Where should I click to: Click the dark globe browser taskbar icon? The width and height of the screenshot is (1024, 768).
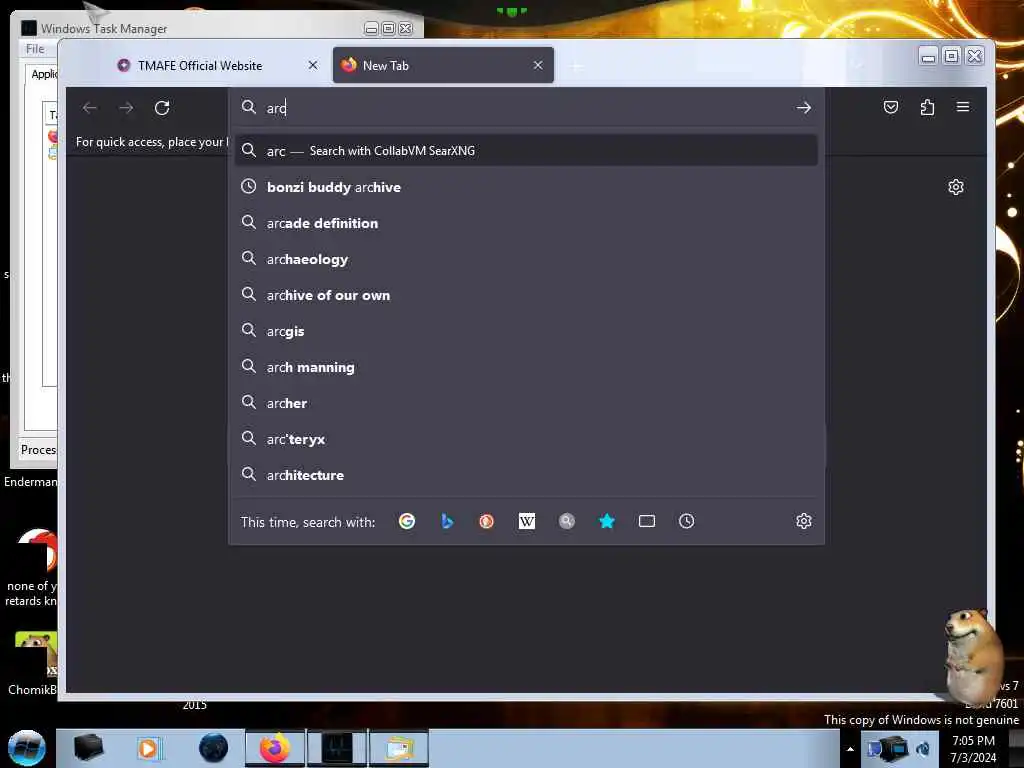(x=214, y=748)
